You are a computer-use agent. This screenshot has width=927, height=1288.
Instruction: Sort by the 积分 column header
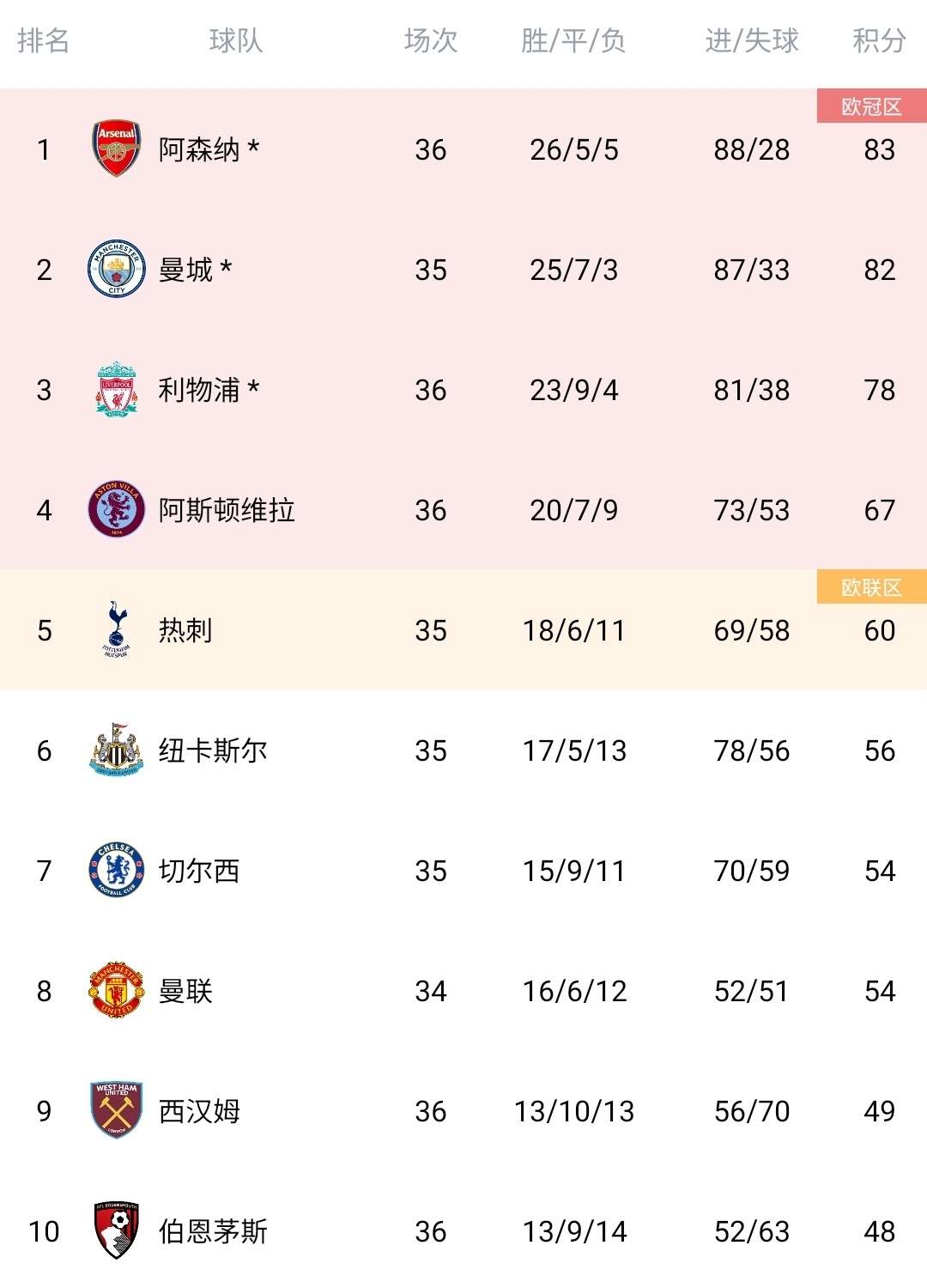[x=879, y=40]
